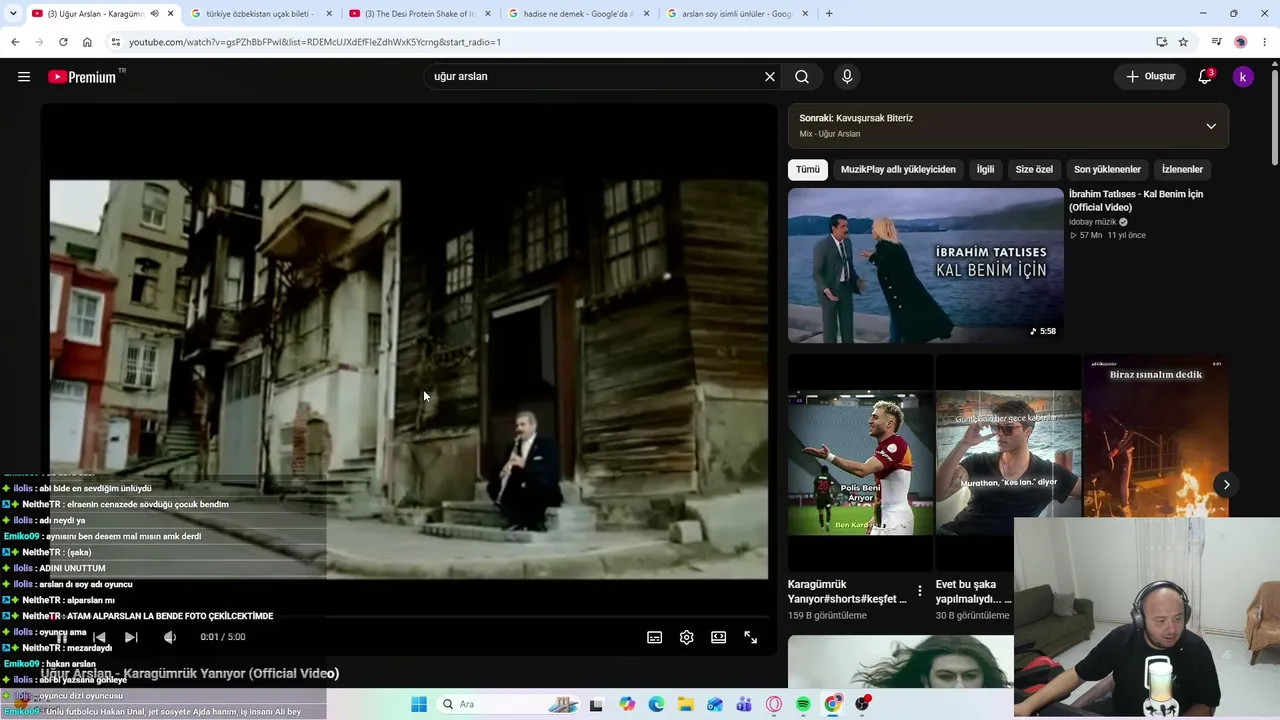Image resolution: width=1280 pixels, height=720 pixels.
Task: Mute the video player volume
Action: [170, 637]
